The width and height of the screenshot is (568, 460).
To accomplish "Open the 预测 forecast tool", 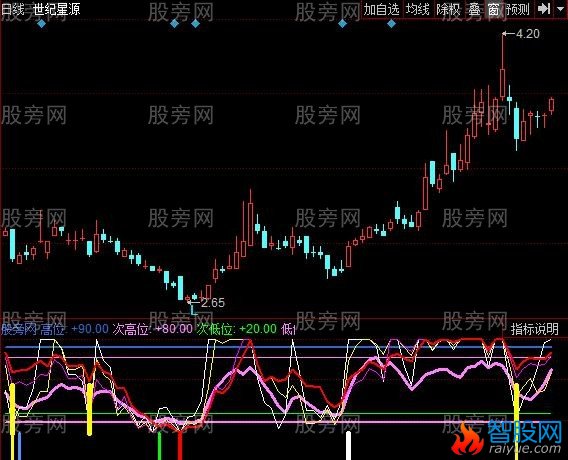I will pos(518,9).
